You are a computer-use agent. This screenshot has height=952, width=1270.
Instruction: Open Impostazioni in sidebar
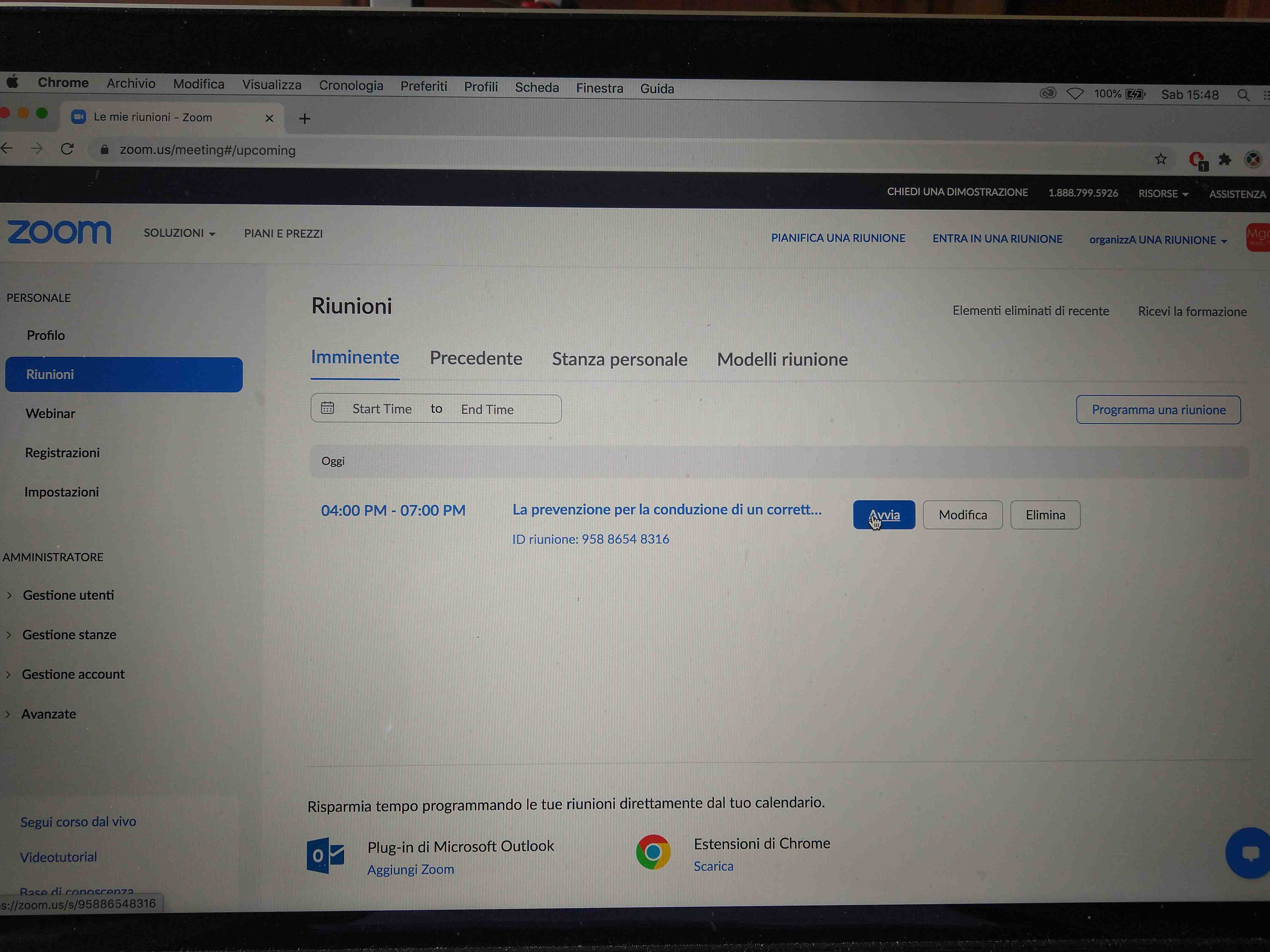tap(61, 492)
